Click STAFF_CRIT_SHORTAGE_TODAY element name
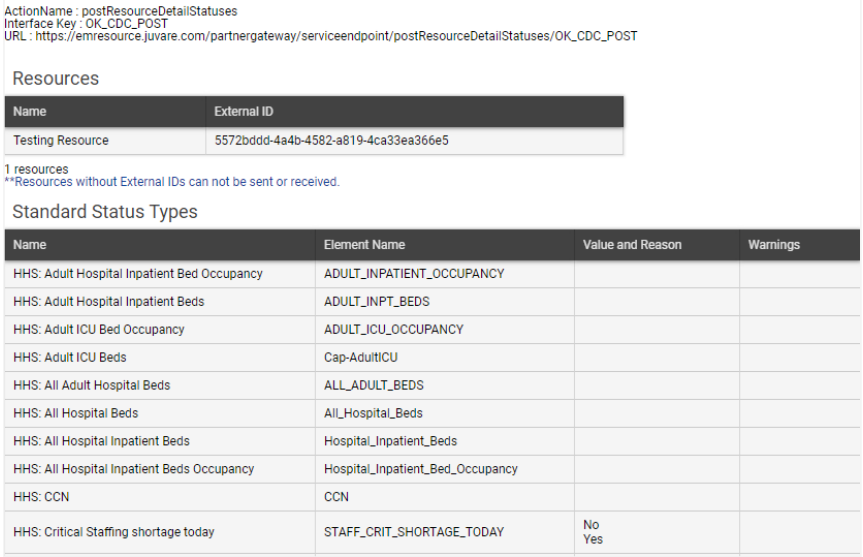The image size is (863, 557). coord(414,532)
